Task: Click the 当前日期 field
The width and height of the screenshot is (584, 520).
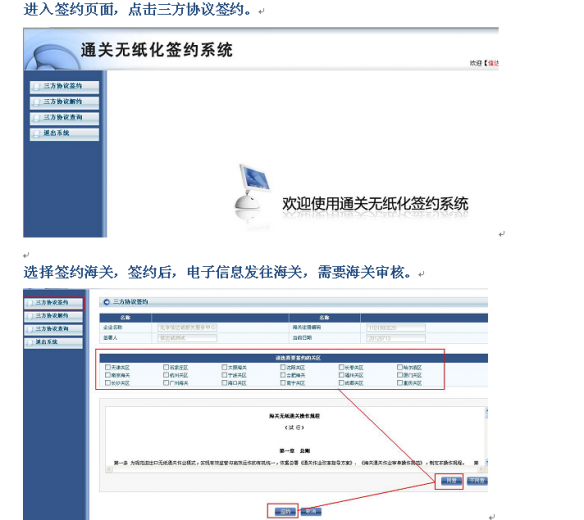Action: point(396,338)
